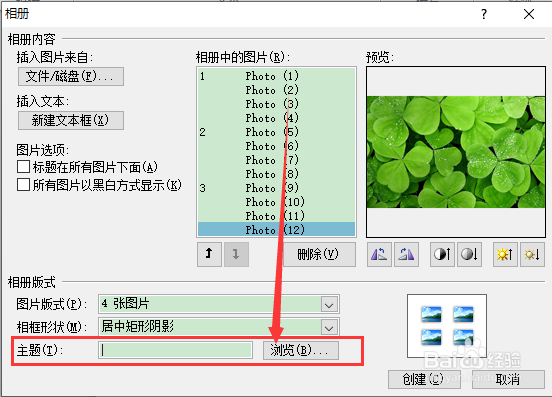The image size is (552, 397).
Task: Move selected photo up in list
Action: (209, 254)
